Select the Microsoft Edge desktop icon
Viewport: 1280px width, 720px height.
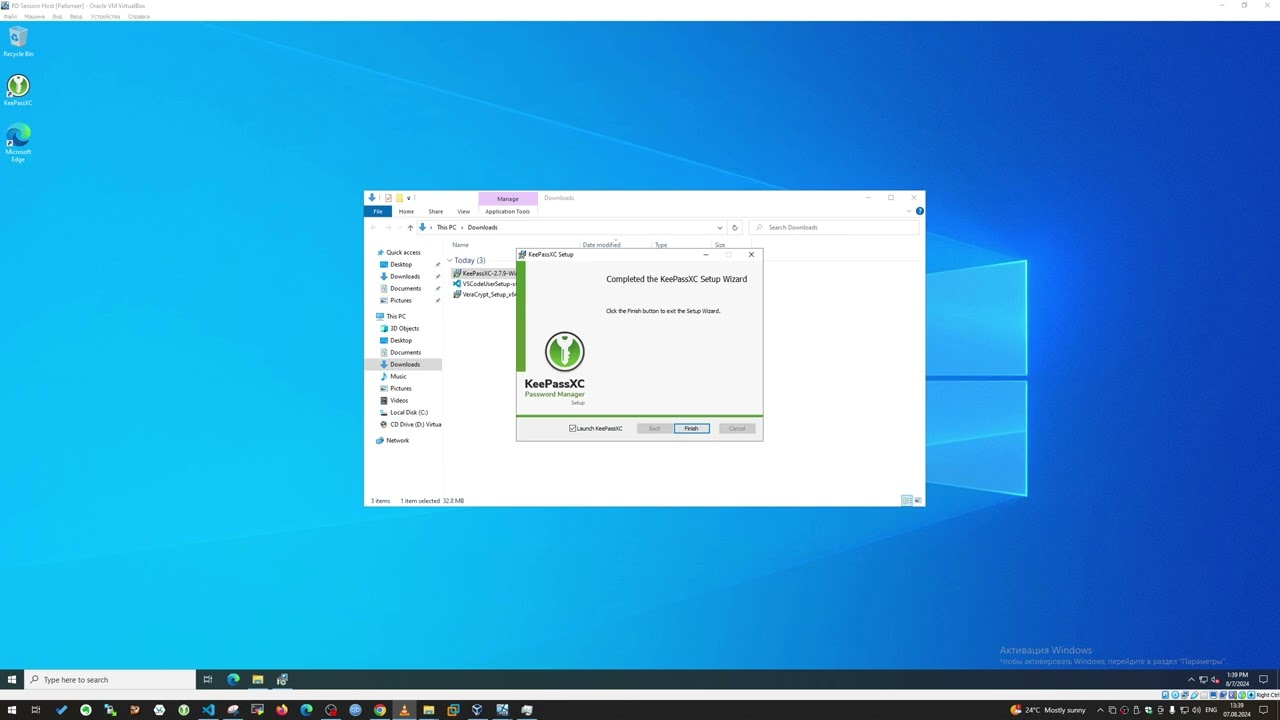(x=18, y=143)
